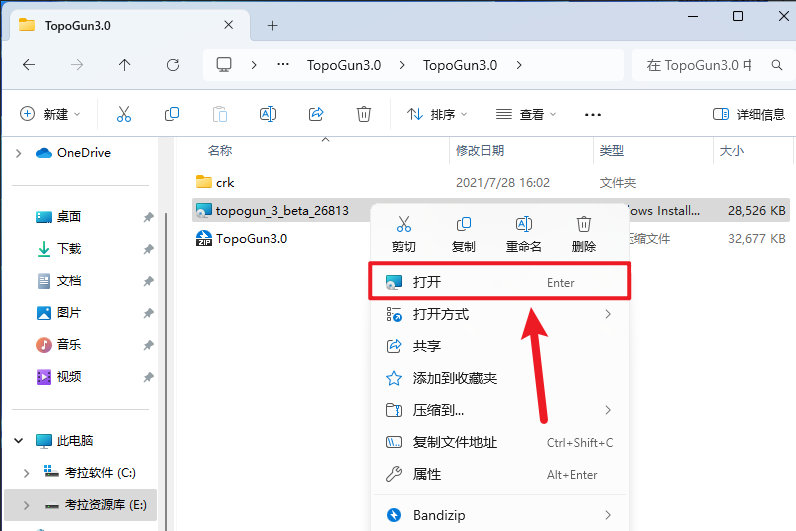Sort by 名称 column header

[220, 151]
